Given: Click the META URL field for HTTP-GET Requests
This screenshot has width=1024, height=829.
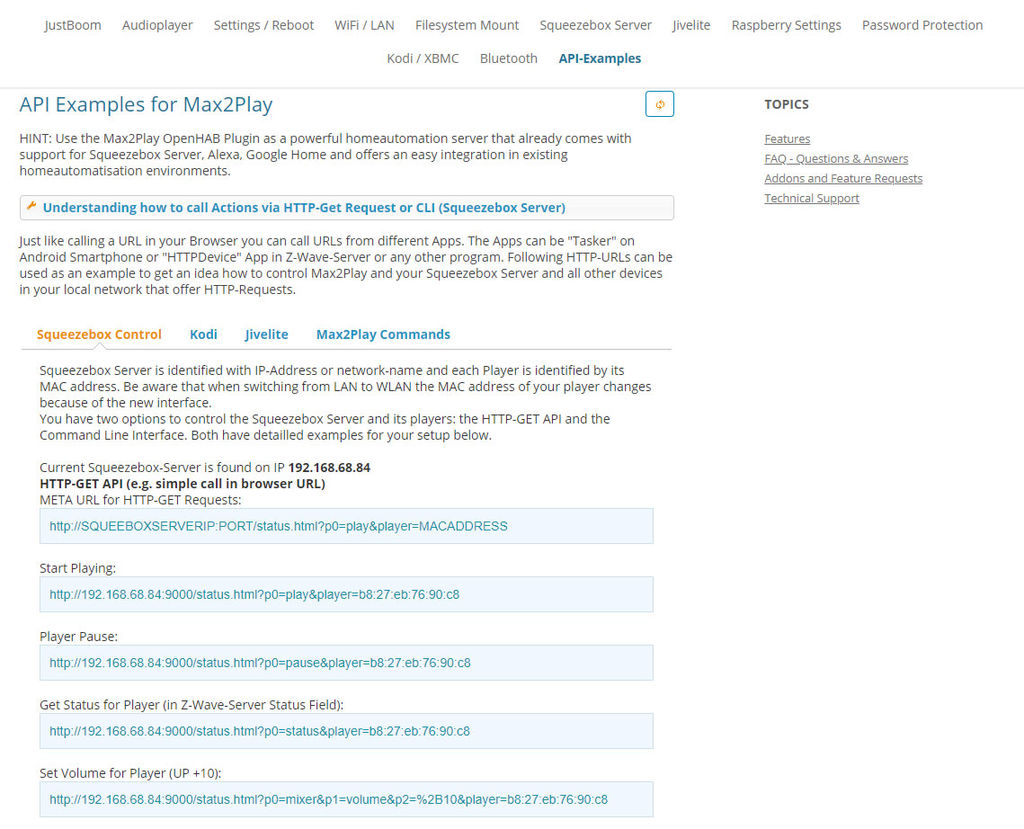Looking at the screenshot, I should click(346, 526).
